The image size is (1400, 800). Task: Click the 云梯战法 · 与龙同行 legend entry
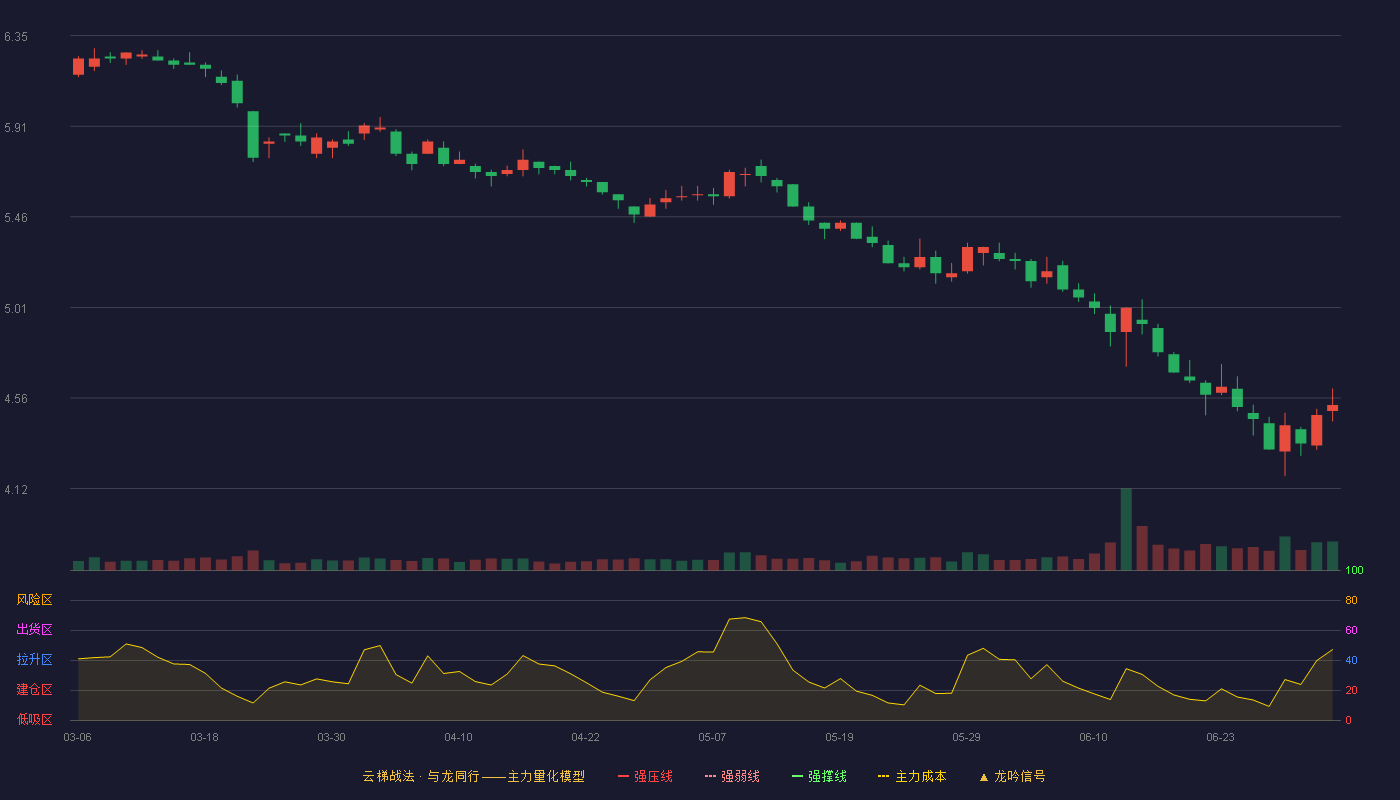click(x=473, y=776)
